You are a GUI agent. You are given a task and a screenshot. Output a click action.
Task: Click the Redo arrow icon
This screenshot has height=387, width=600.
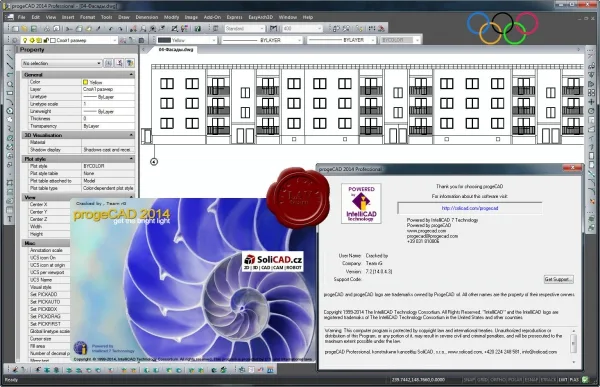pyautogui.click(x=120, y=29)
